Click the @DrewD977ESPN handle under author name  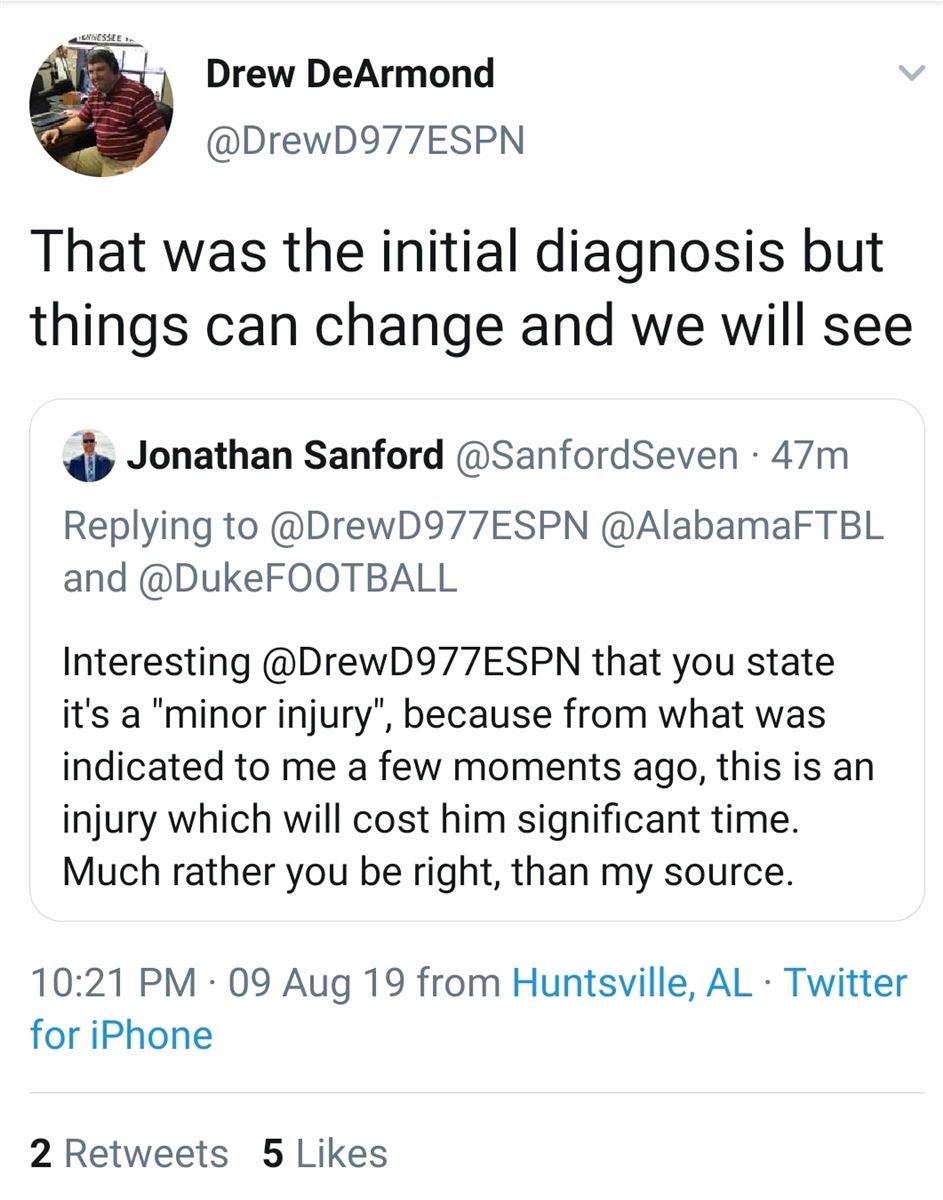coord(365,141)
